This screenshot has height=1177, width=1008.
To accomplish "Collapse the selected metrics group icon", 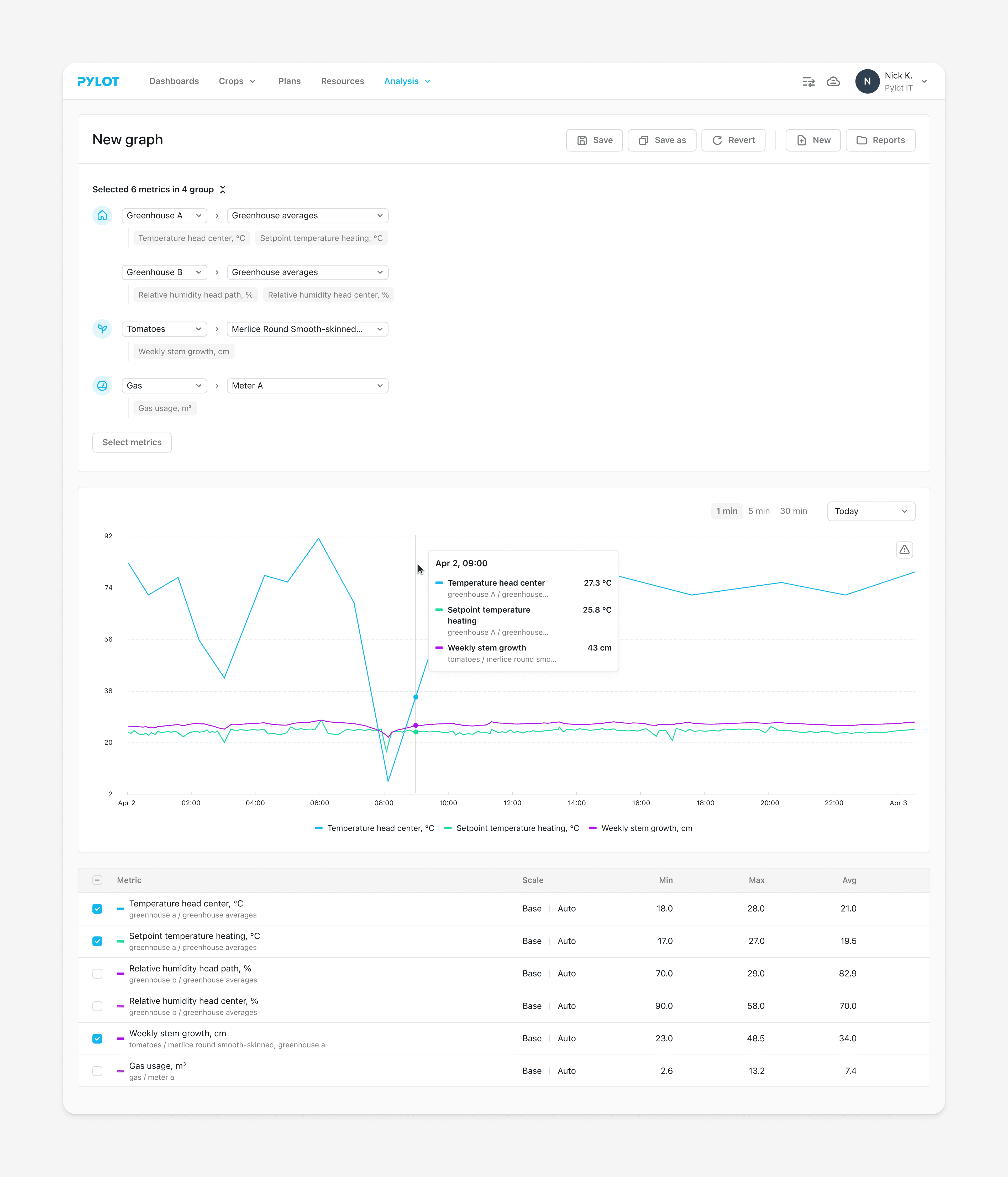I will coord(223,190).
